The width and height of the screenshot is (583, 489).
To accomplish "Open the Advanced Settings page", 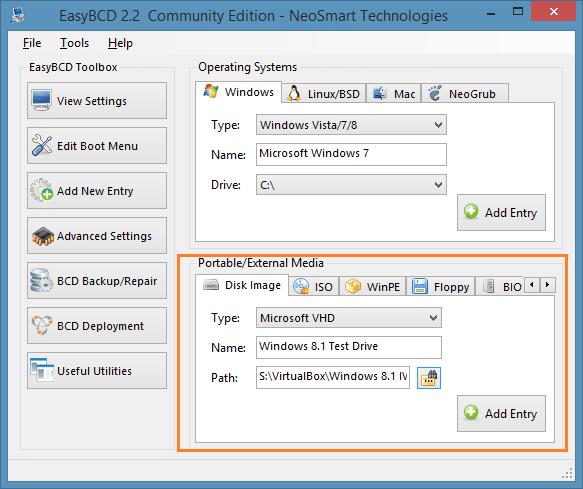I will (97, 236).
